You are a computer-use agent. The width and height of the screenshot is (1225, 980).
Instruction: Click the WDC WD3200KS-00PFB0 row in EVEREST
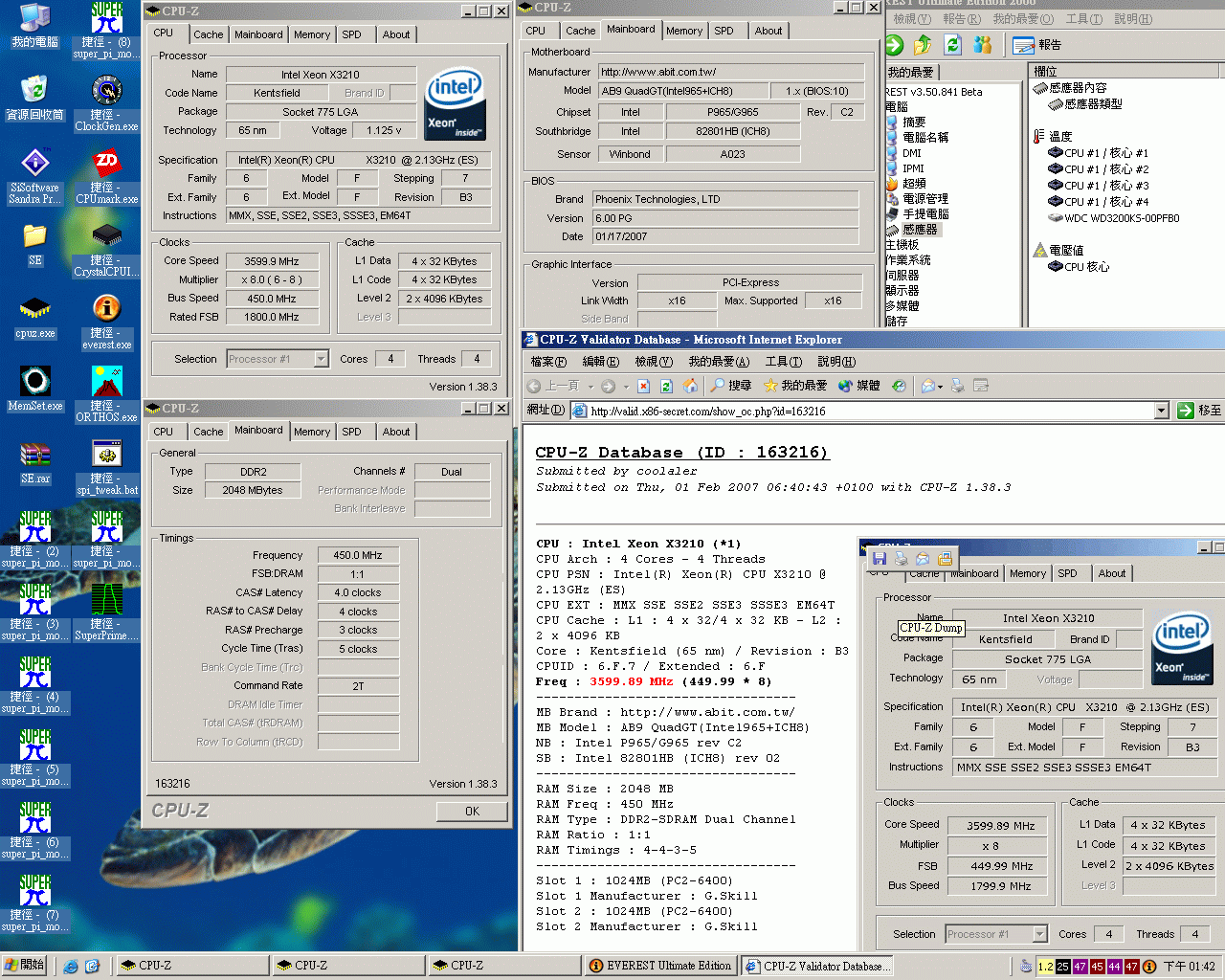click(1113, 218)
